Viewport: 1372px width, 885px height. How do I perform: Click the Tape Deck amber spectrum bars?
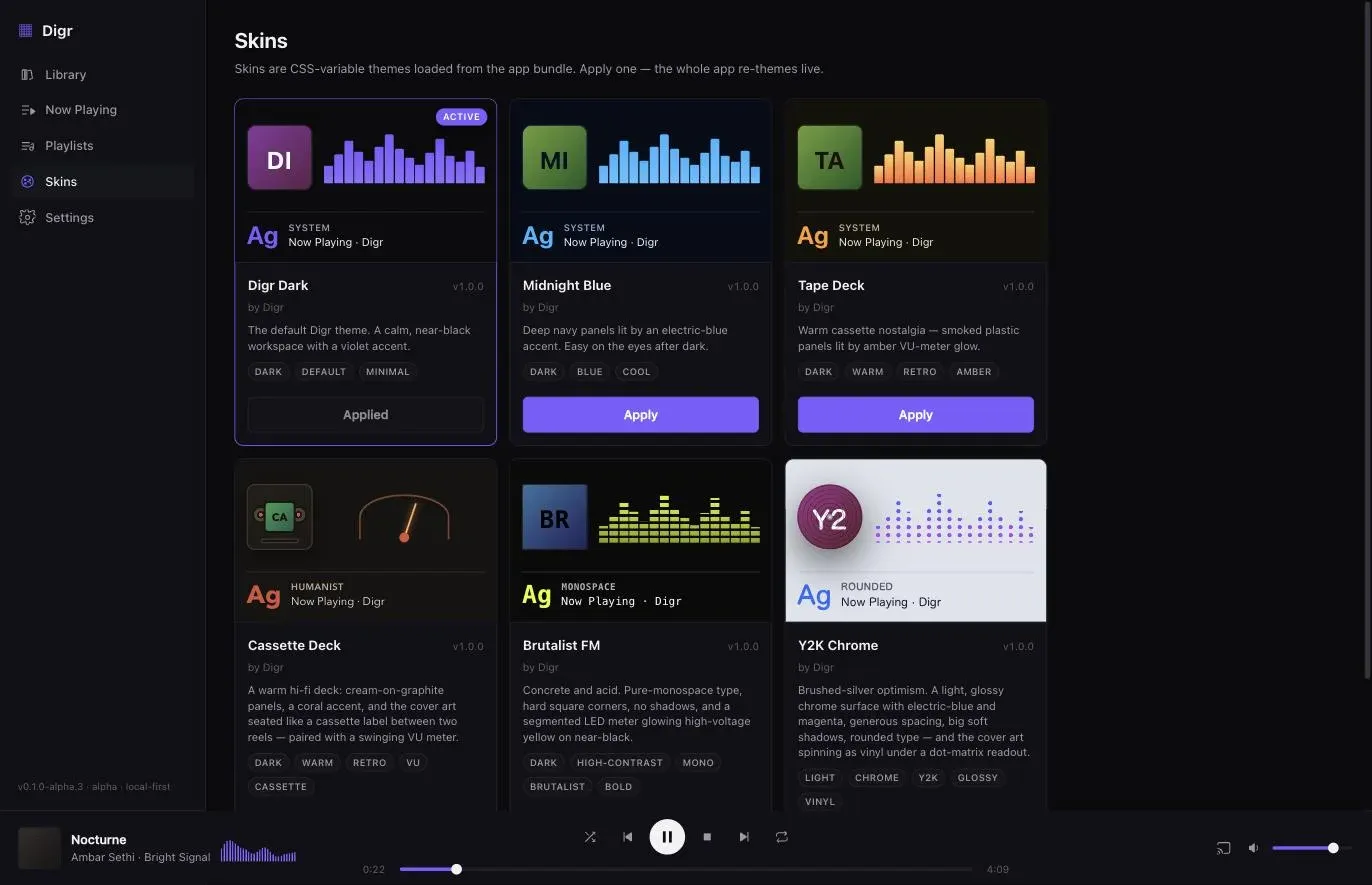point(954,158)
